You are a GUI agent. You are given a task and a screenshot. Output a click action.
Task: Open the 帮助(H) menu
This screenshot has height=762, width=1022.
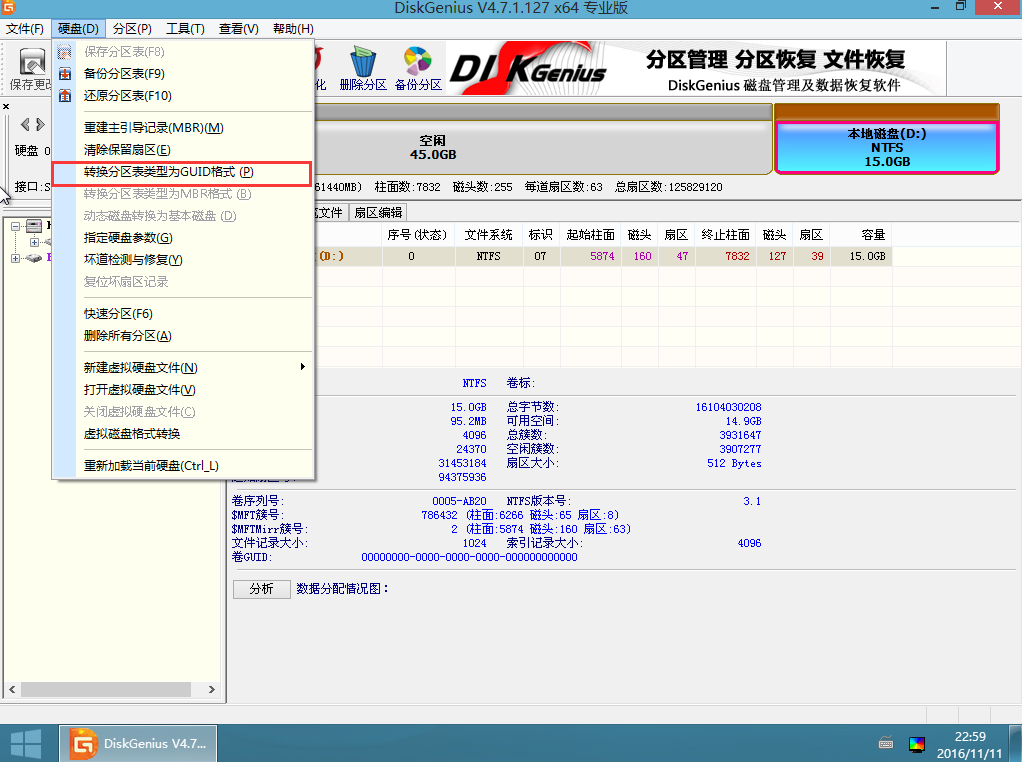coord(293,29)
